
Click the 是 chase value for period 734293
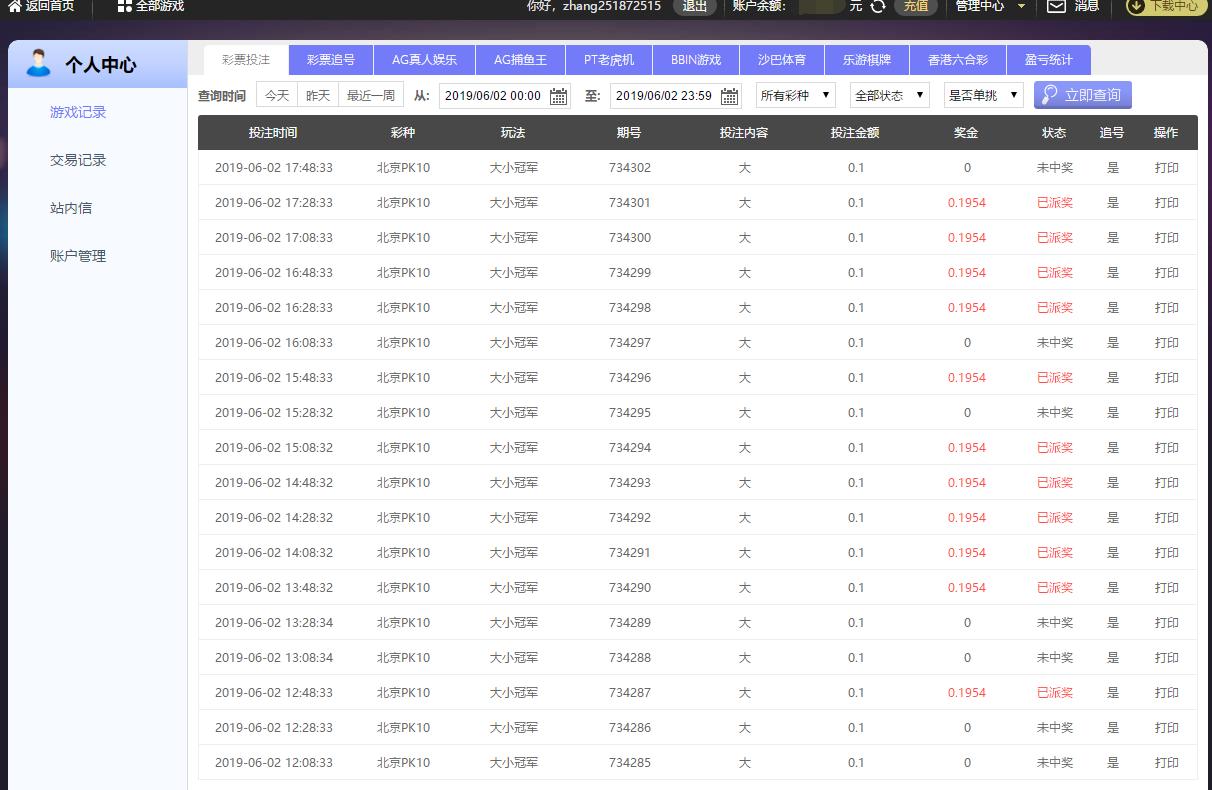[1113, 483]
